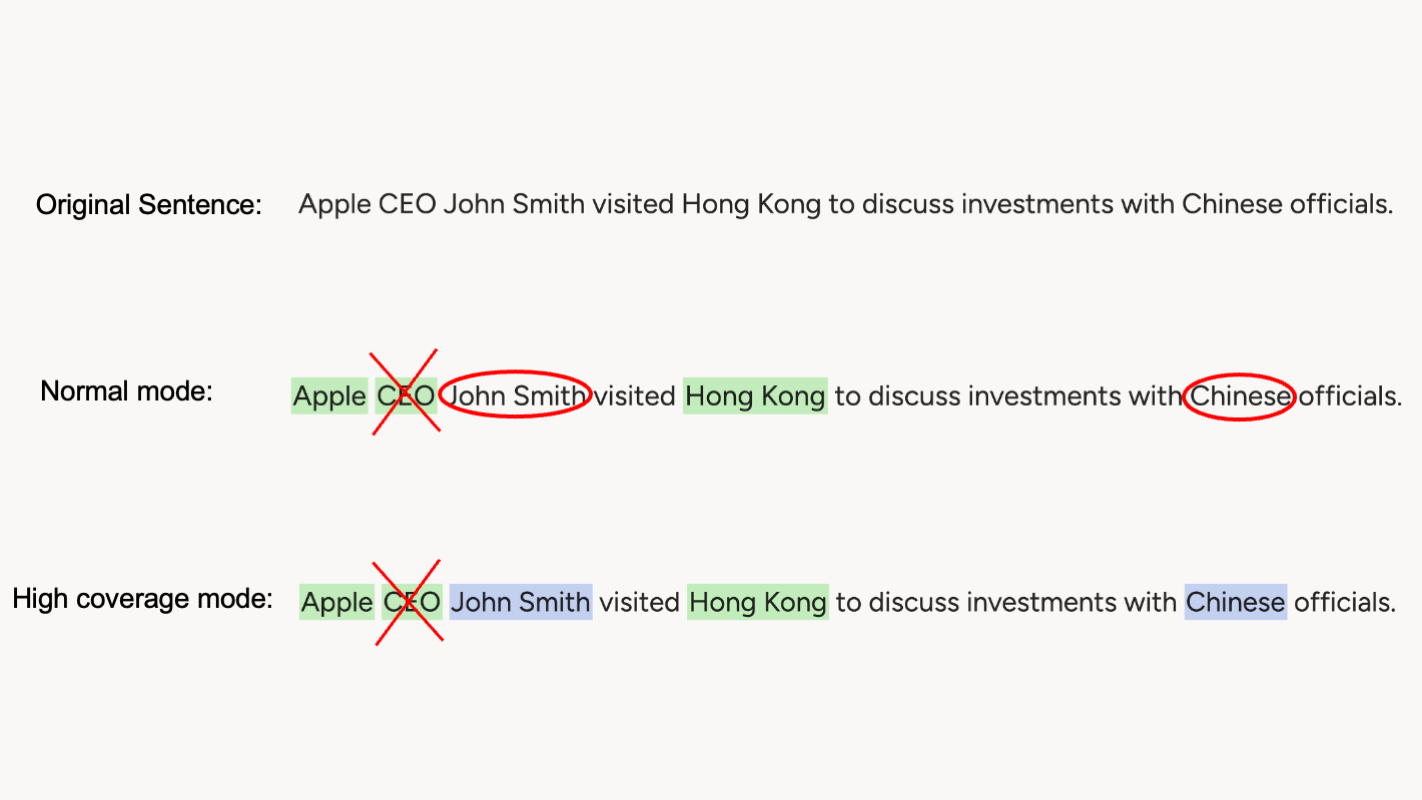This screenshot has width=1422, height=800.
Task: Click red-circled John Smith in Normal mode
Action: coord(516,396)
